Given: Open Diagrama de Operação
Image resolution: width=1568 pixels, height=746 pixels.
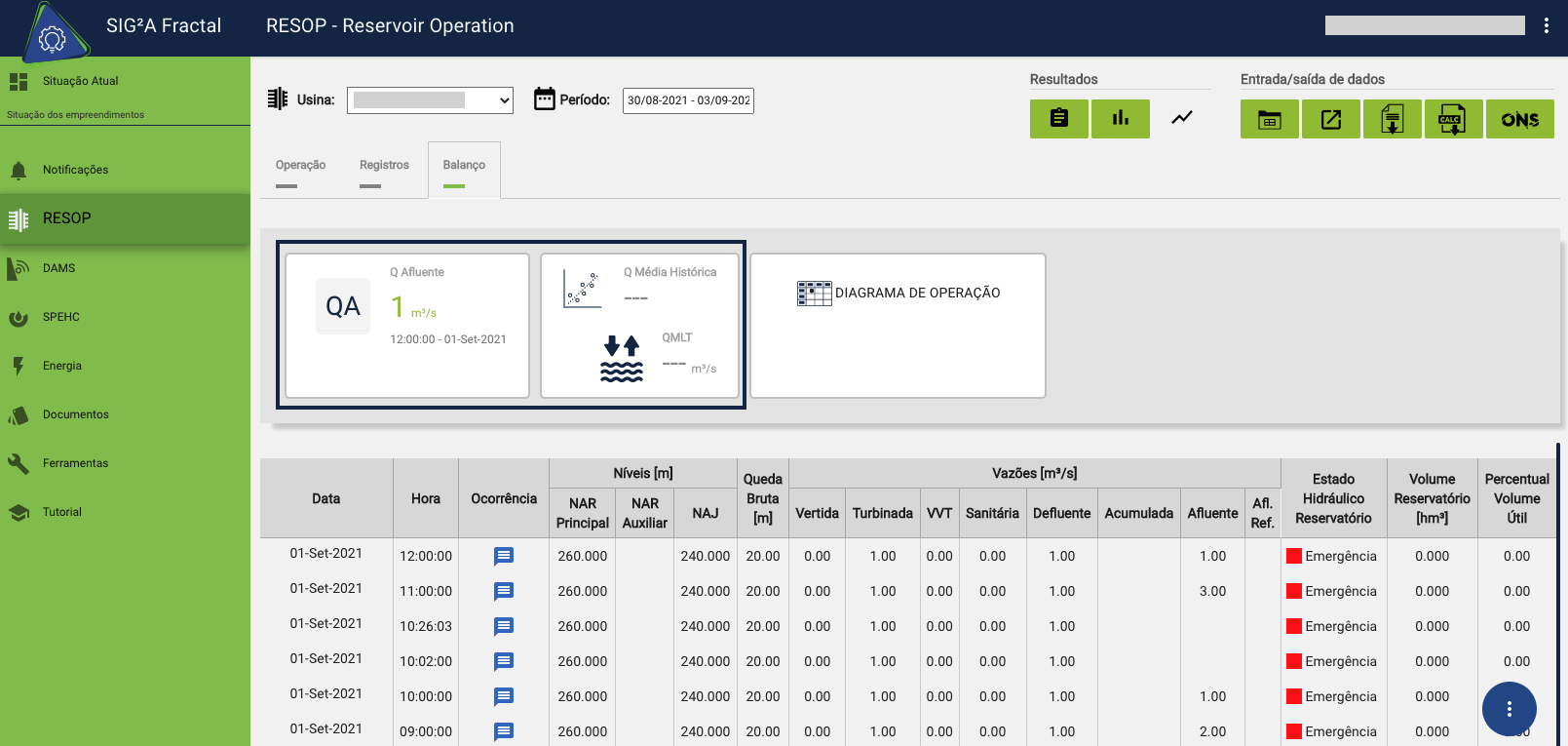Looking at the screenshot, I should (898, 293).
